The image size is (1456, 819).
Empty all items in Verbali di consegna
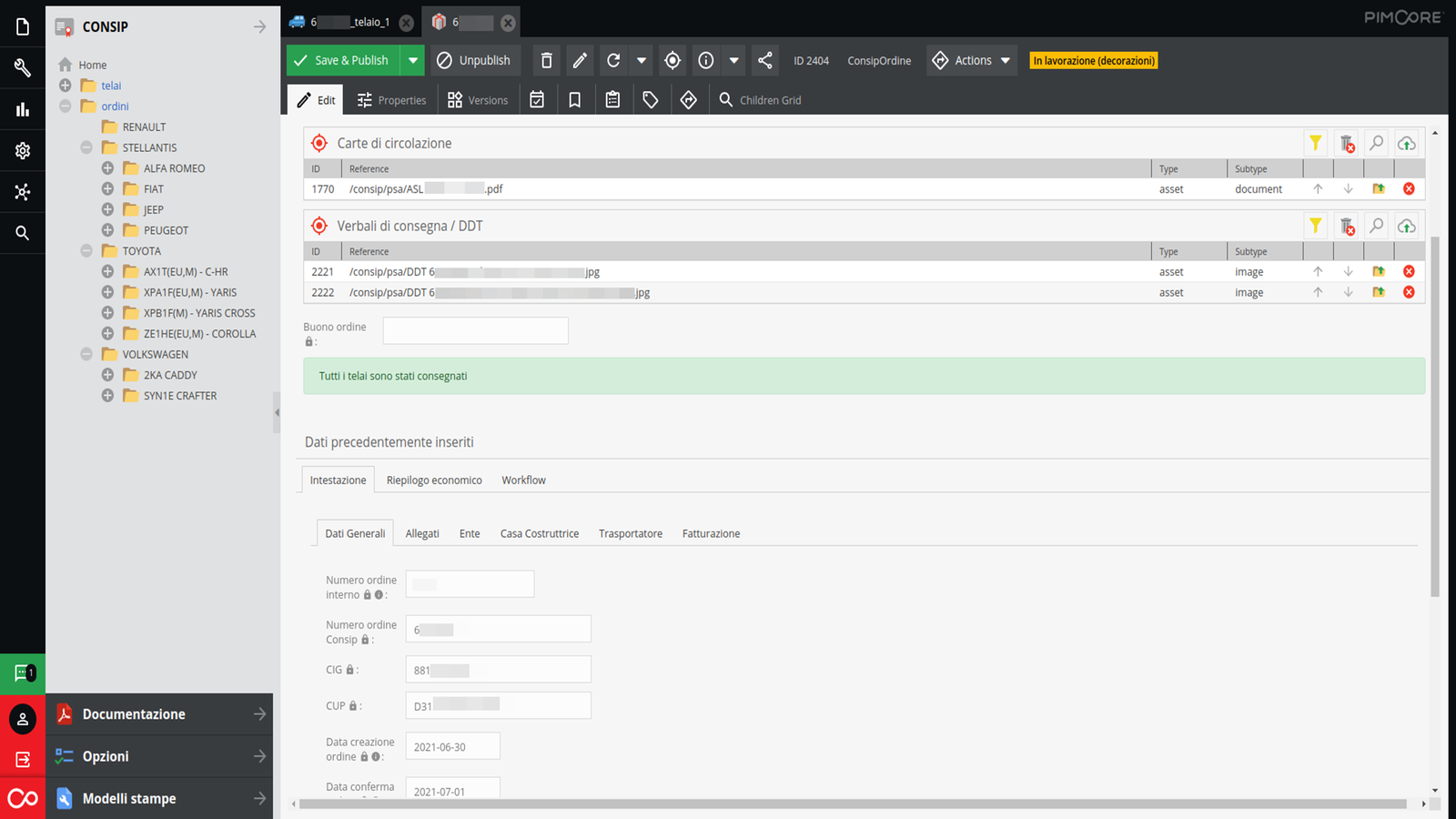coord(1347,226)
